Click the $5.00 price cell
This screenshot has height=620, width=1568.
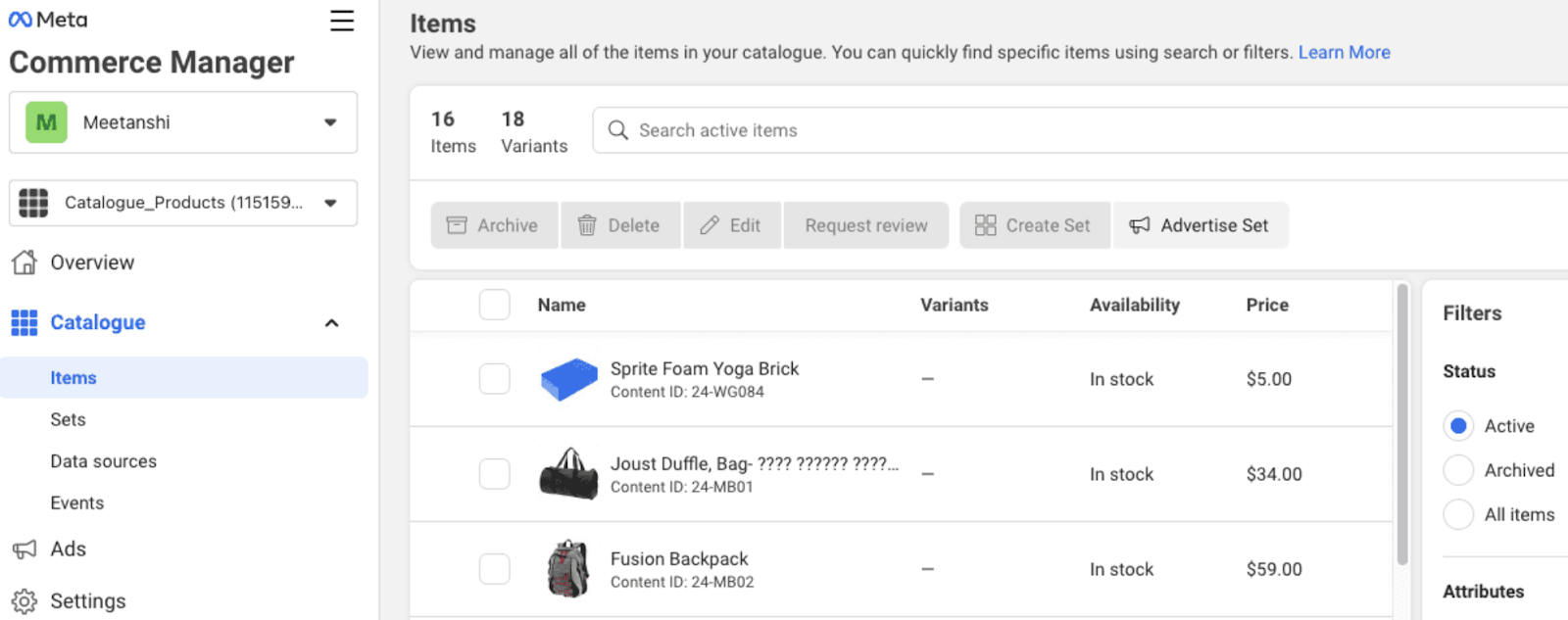tap(1269, 379)
